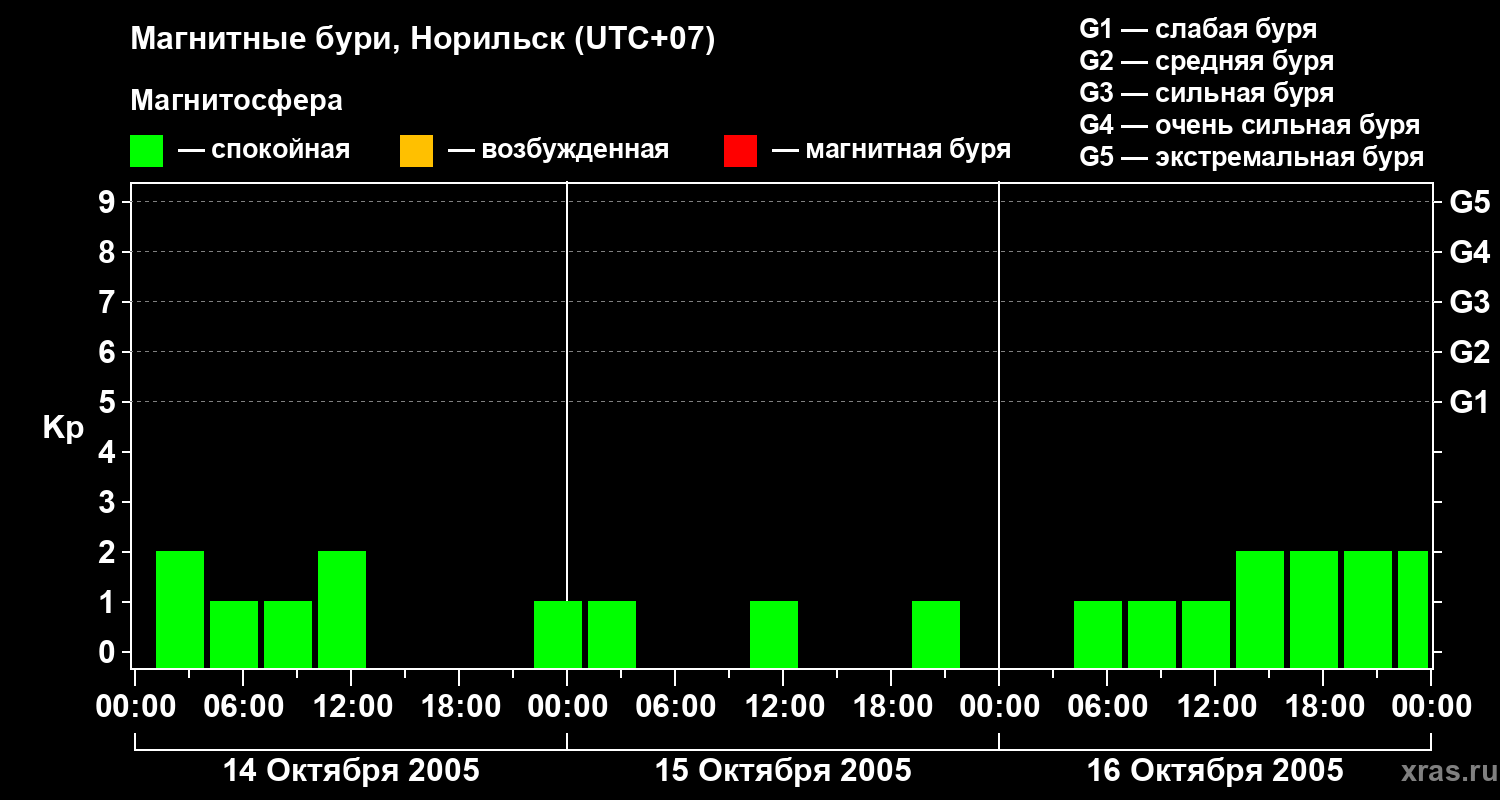This screenshot has width=1500, height=800.
Task: Click the '— магнитная буря' legend label
Action: (891, 150)
